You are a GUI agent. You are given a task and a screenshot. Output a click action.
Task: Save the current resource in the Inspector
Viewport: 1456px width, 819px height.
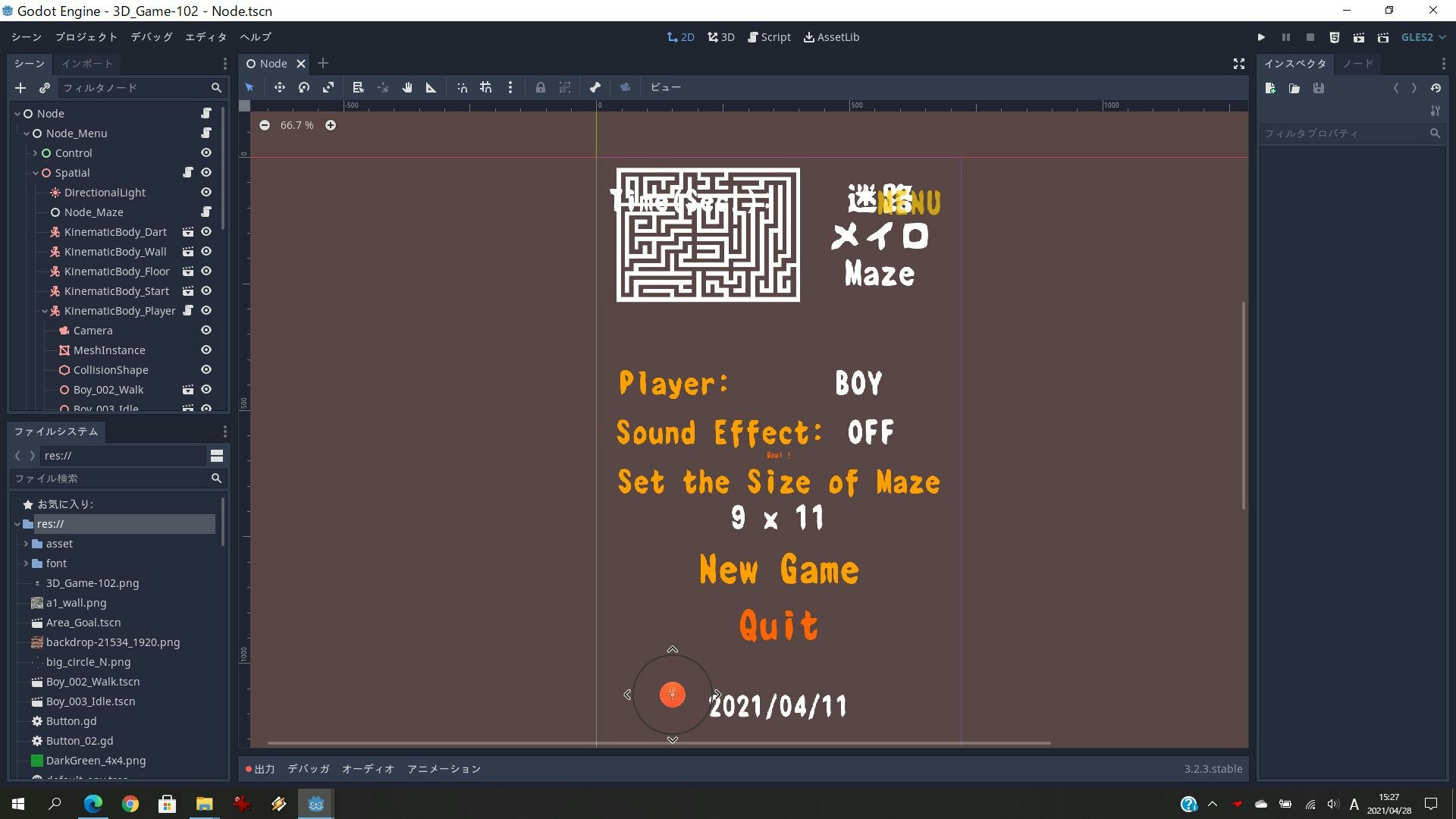click(1319, 88)
